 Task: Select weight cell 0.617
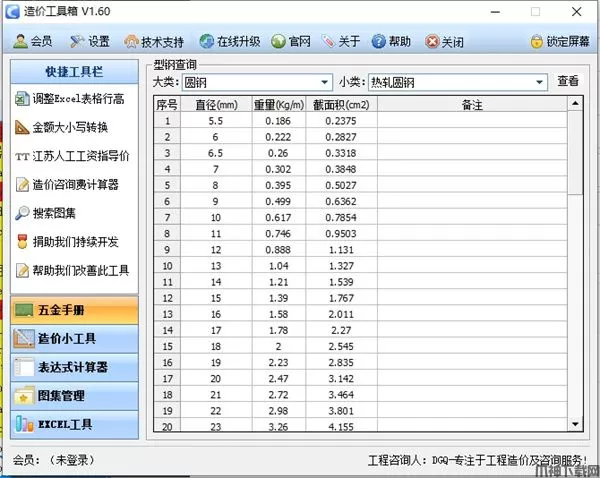coord(279,217)
